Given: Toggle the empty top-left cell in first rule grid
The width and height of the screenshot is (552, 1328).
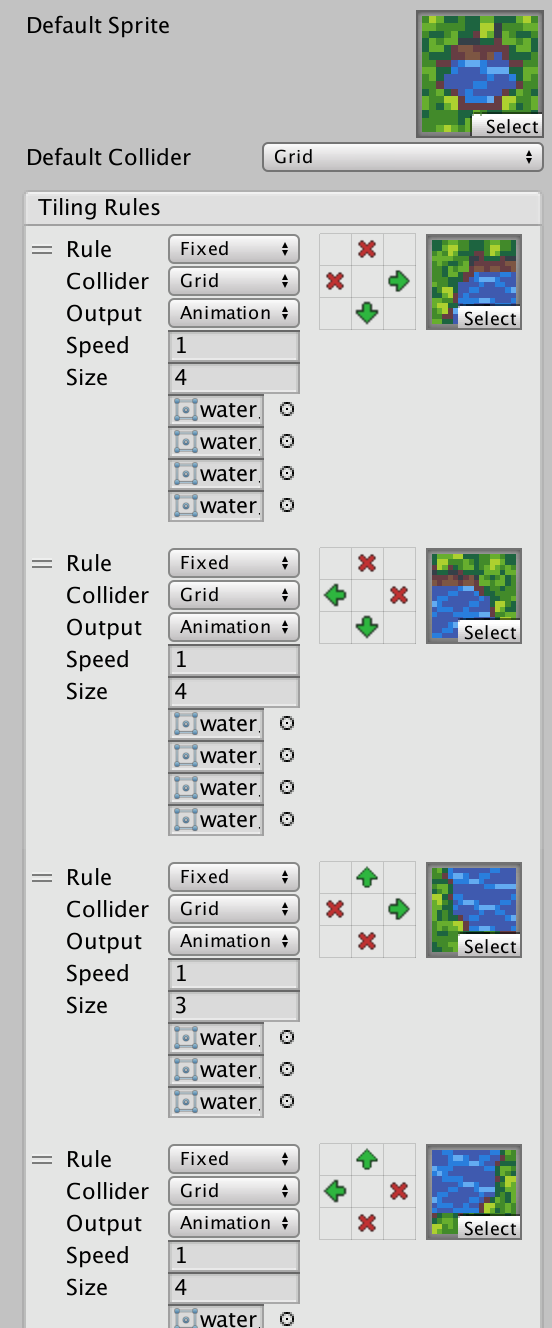Looking at the screenshot, I should [x=335, y=249].
